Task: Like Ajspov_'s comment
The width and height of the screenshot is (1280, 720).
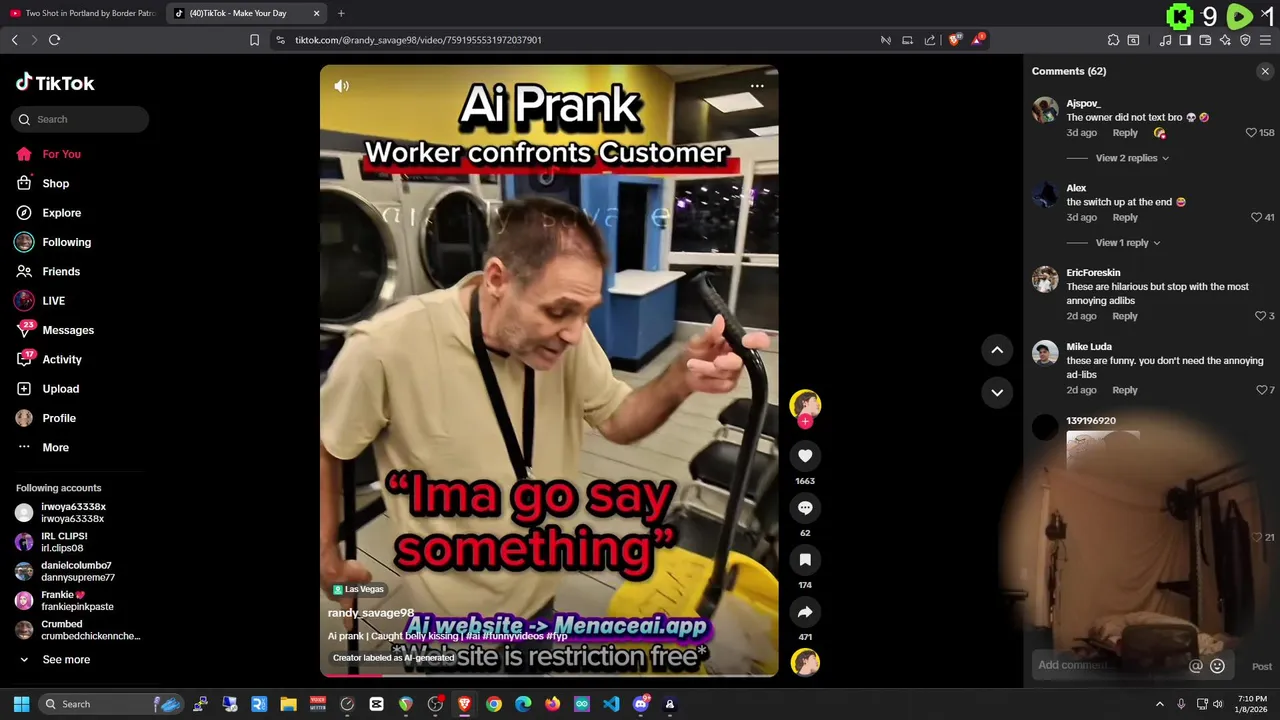Action: pos(1251,133)
